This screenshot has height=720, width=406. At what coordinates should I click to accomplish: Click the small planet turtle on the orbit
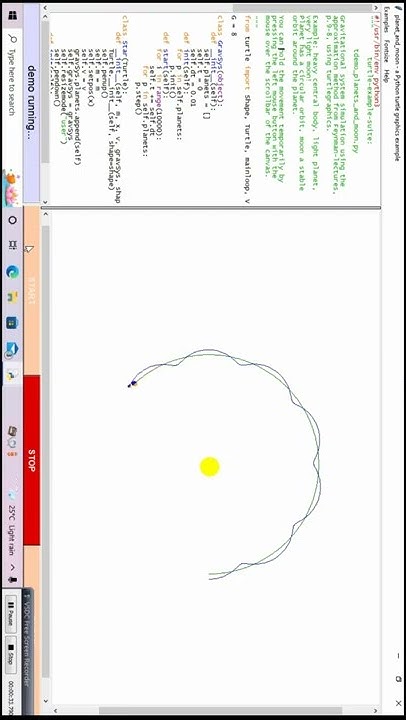(x=134, y=383)
